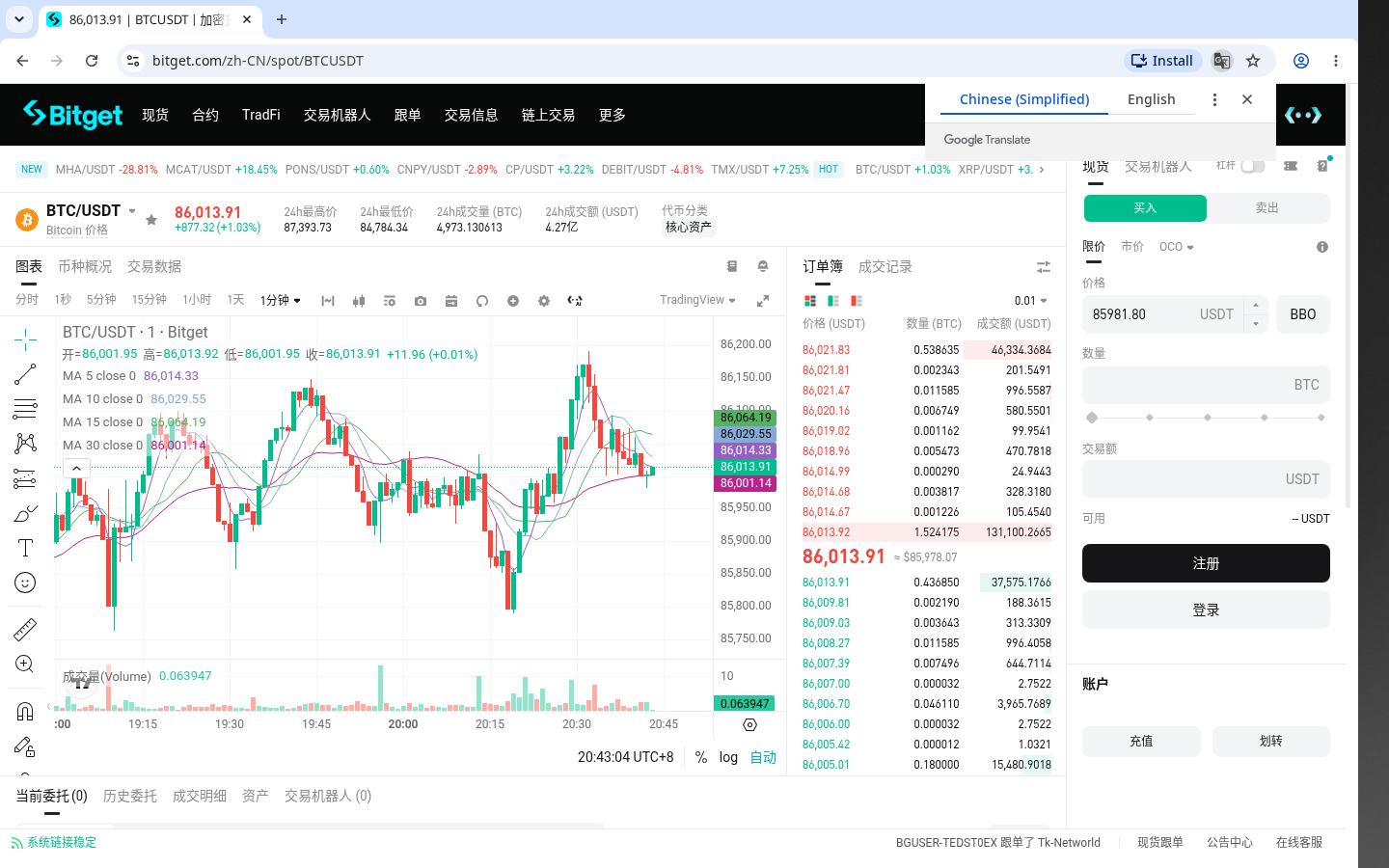The height and width of the screenshot is (868, 1389).
Task: Show sell orders only view
Action: click(x=857, y=301)
